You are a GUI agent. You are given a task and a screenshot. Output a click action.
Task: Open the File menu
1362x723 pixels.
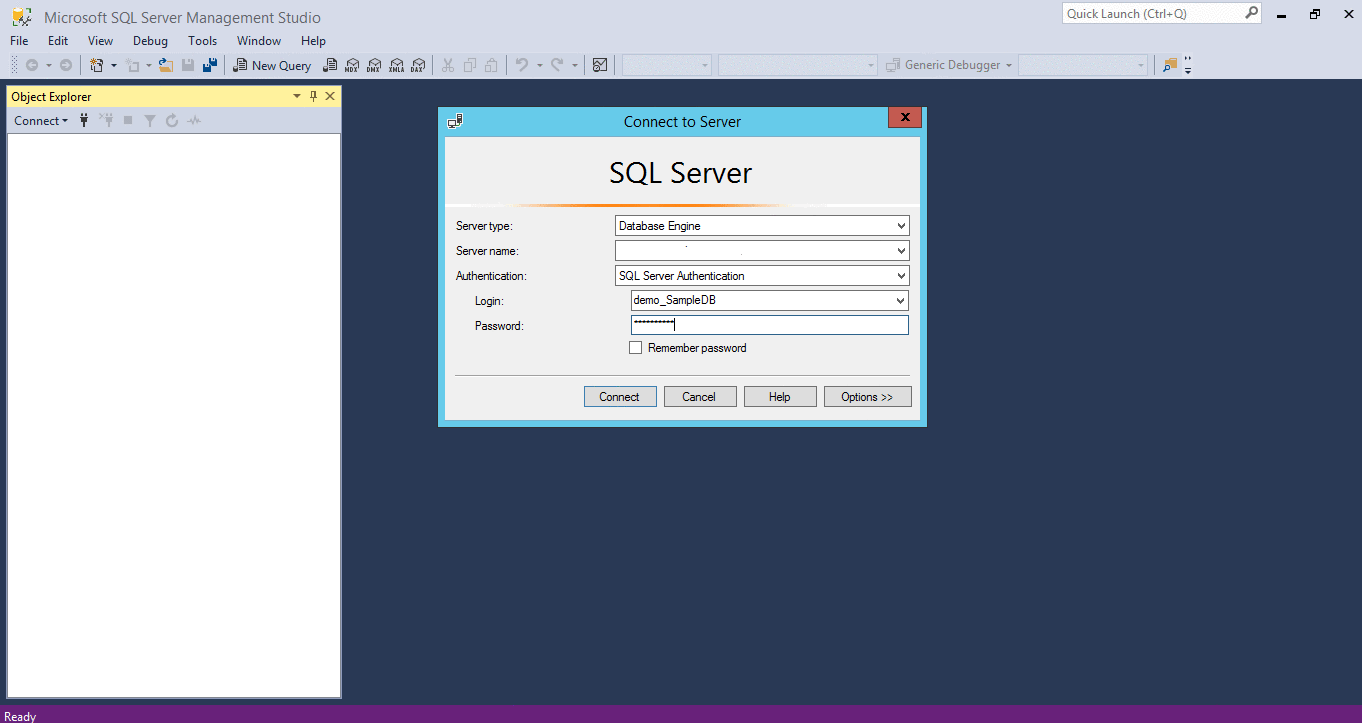pos(19,41)
